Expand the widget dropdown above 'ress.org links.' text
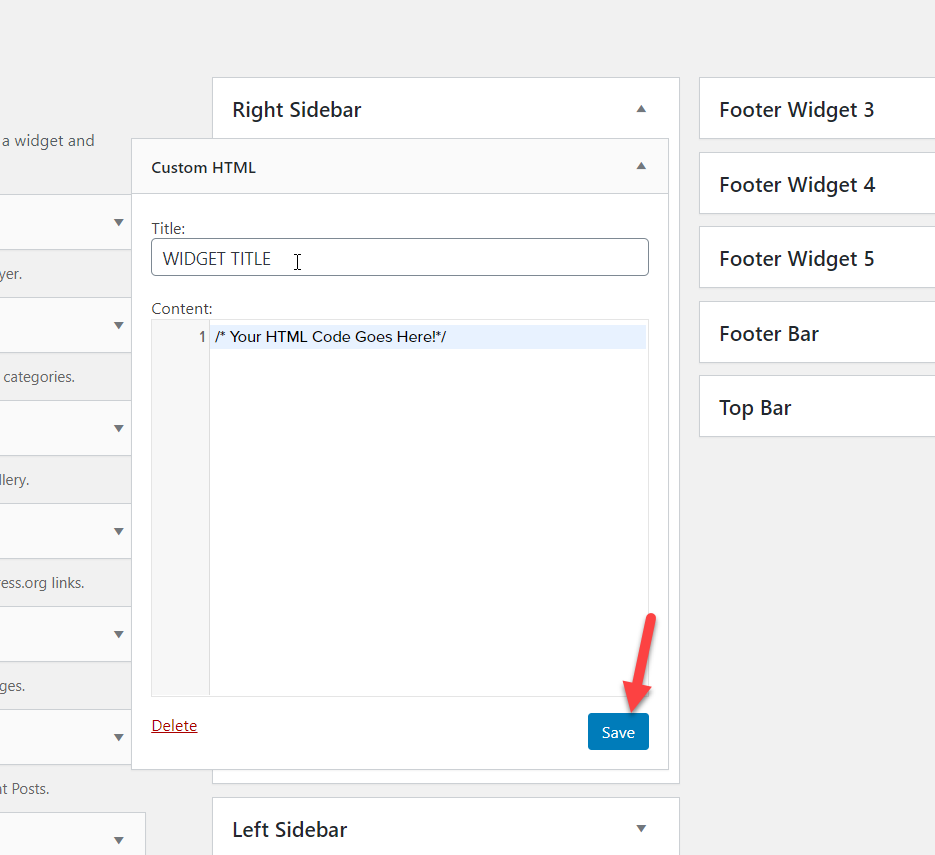Screen dimensions: 935x855 (119, 531)
